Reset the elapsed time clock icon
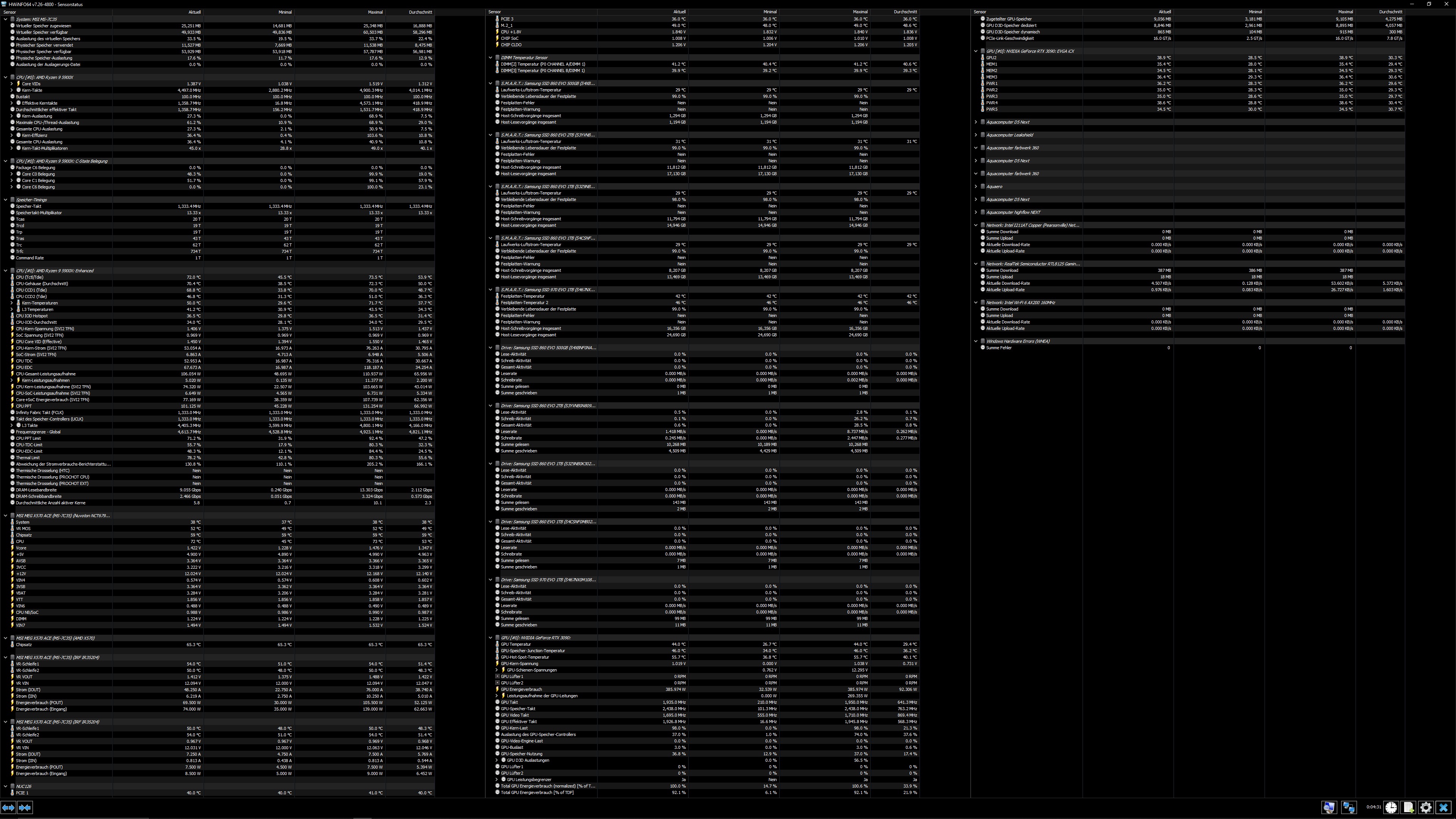This screenshot has height=819, width=1456. [x=1391, y=808]
